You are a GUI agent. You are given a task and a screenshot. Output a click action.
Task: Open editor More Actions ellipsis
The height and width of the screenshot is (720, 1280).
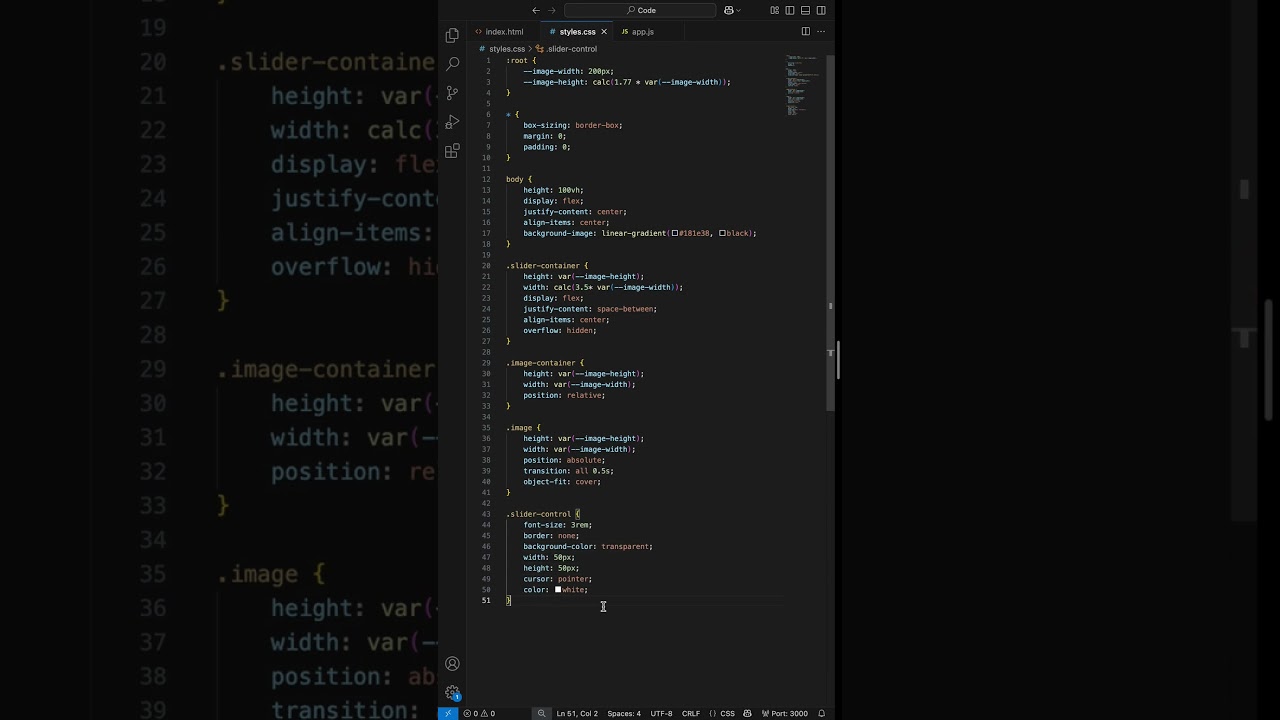[821, 31]
